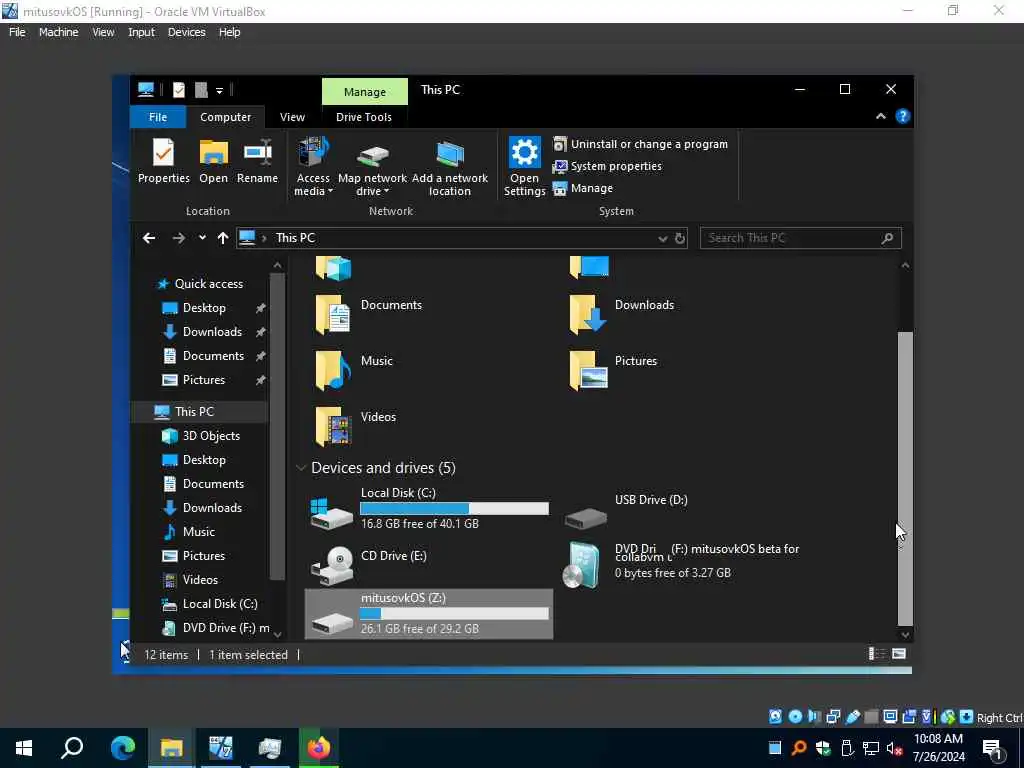Click the Local Disk (C:) usage bar
1024x768 pixels.
(454, 509)
